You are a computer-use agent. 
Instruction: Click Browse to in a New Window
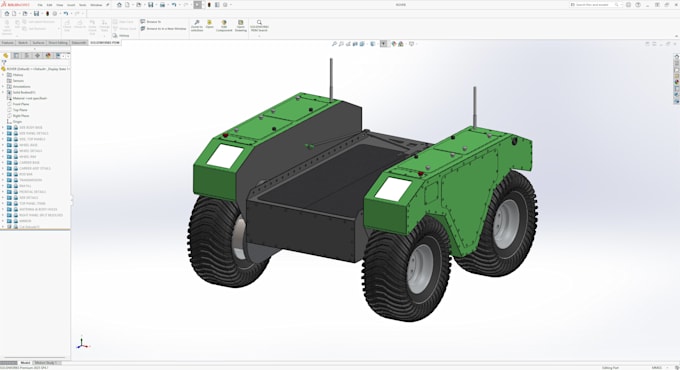[163, 29]
